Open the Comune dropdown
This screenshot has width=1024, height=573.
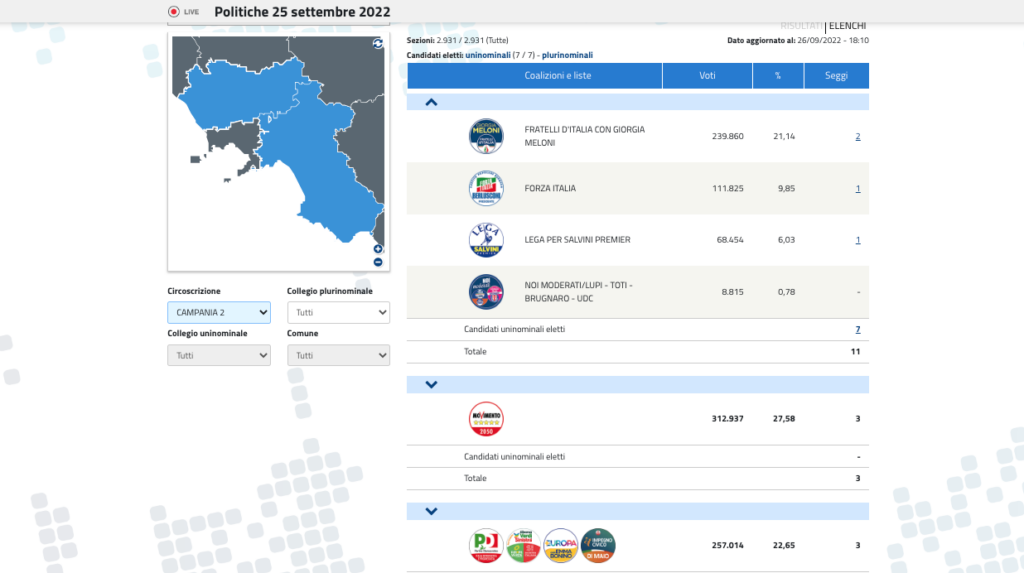(338, 355)
